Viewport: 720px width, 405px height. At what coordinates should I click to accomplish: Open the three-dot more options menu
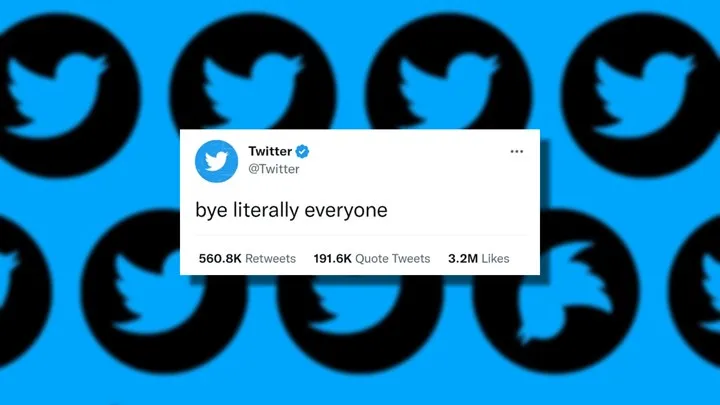(517, 152)
